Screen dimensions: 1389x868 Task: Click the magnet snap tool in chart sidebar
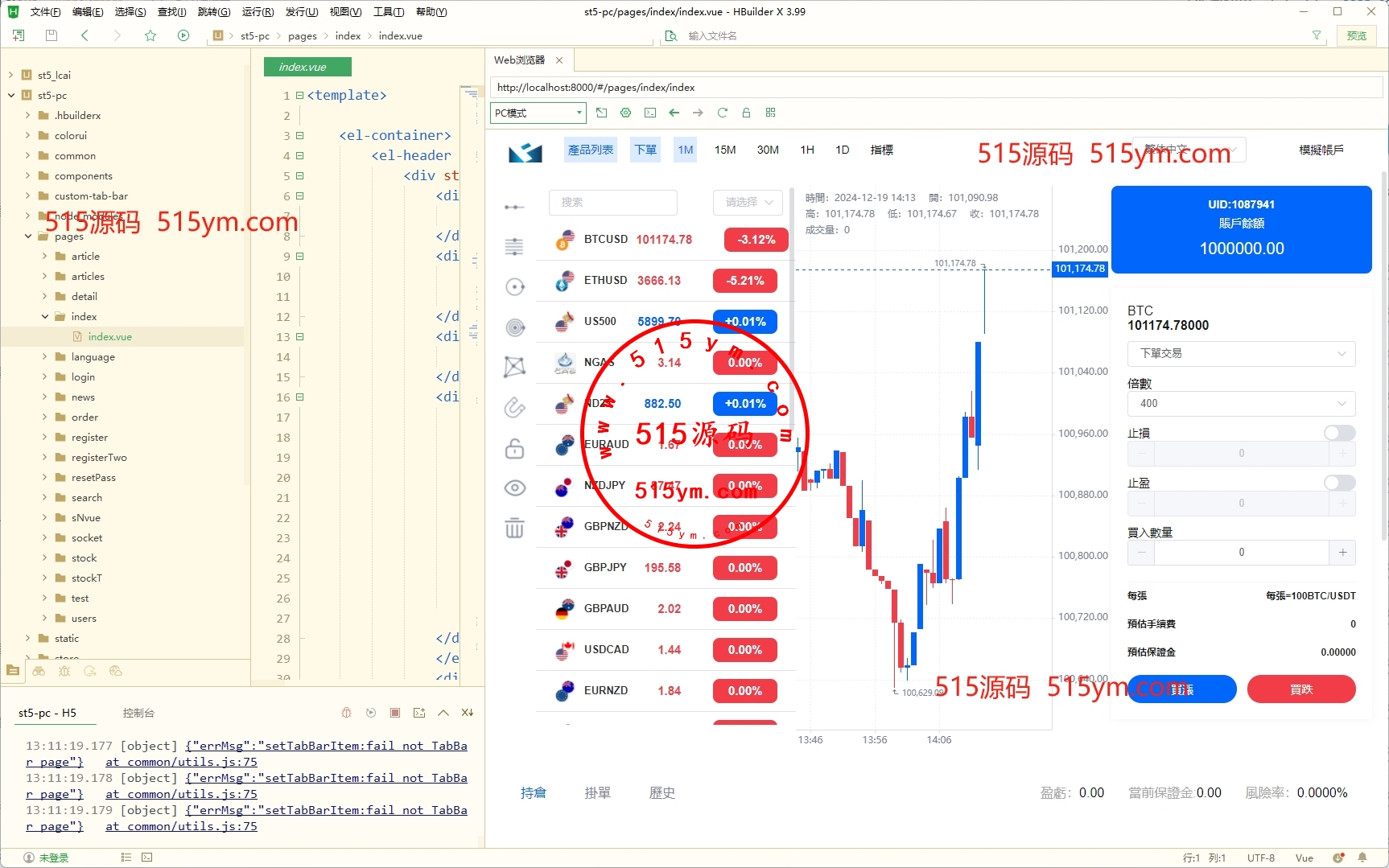pyautogui.click(x=514, y=408)
